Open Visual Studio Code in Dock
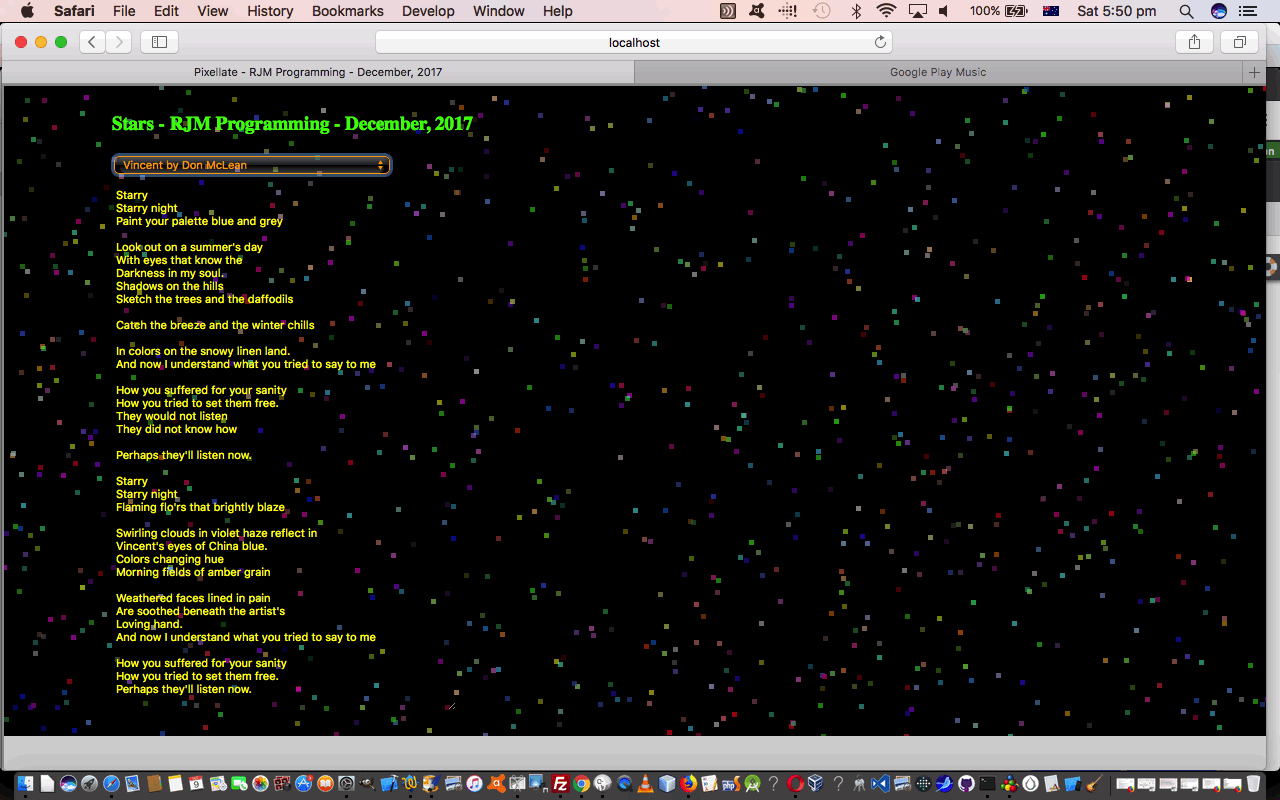Image resolution: width=1280 pixels, height=800 pixels. coord(880,783)
